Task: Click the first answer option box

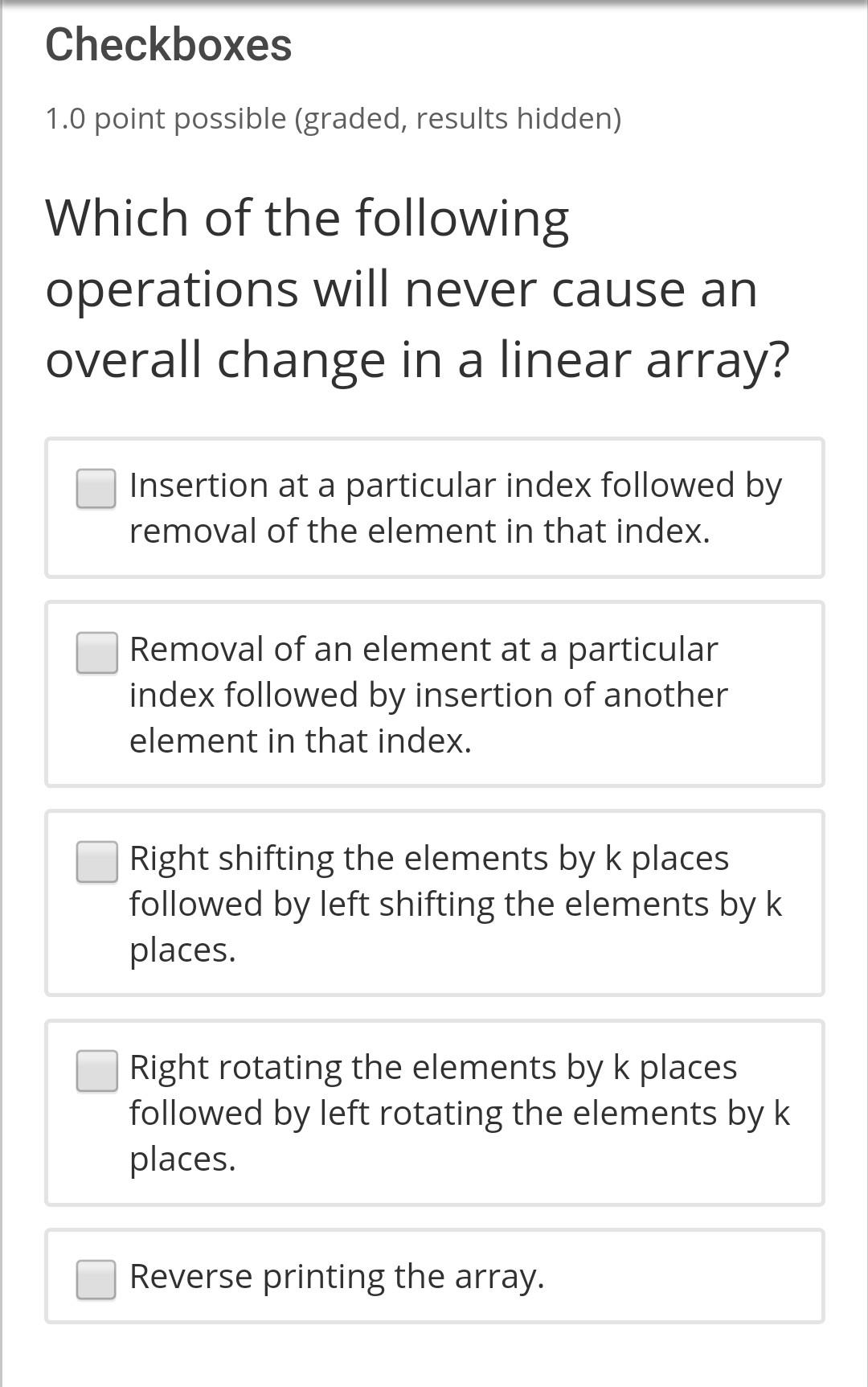Action: click(x=434, y=507)
